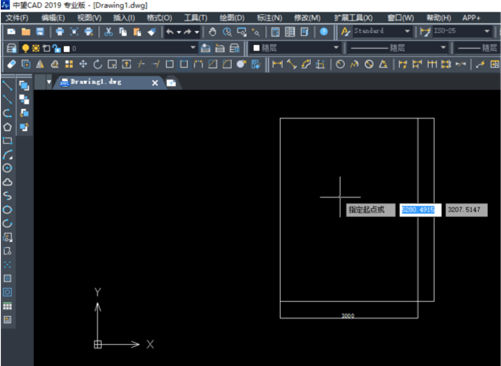The image size is (501, 366).
Task: Open the 格式(O) menu
Action: coord(159,18)
